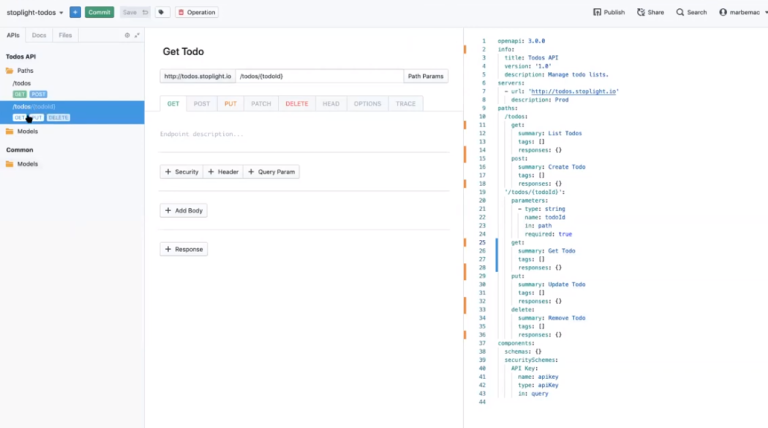Select the POST method tab
The image size is (768, 428).
[x=201, y=104]
